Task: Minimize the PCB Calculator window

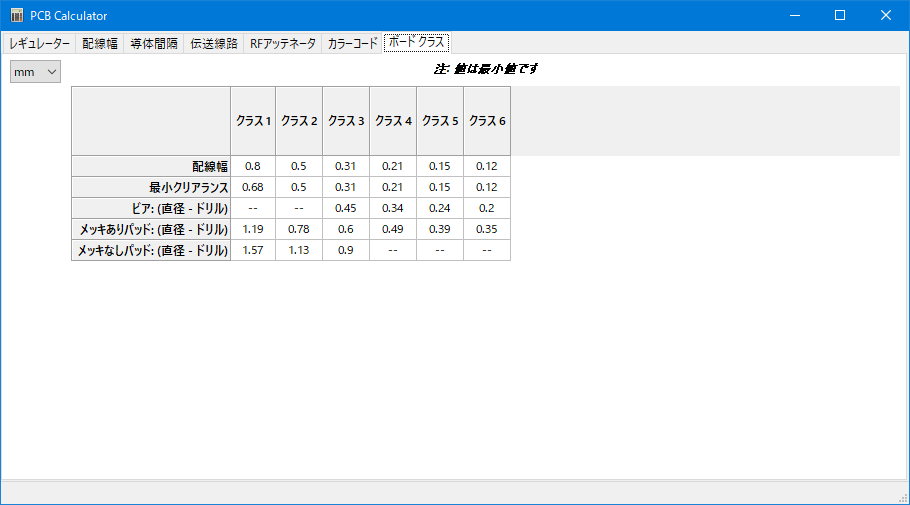Action: [795, 15]
